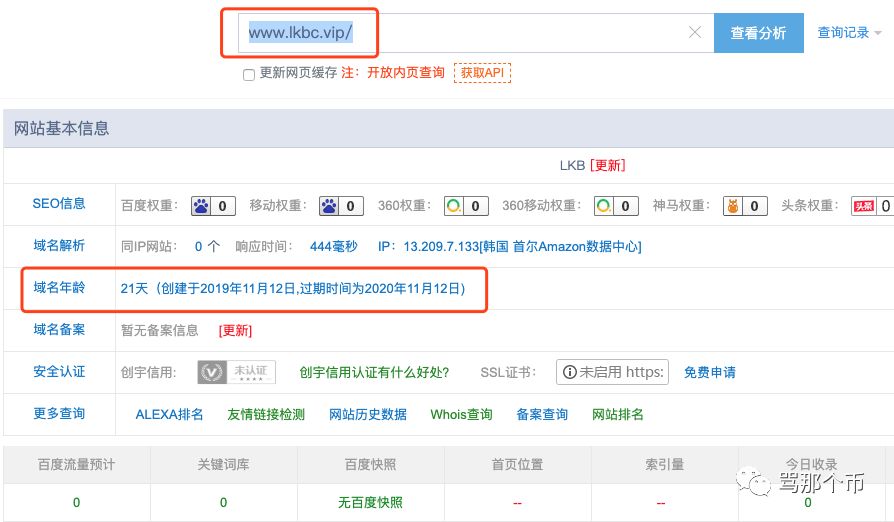Click the 神马权重 icon
The width and height of the screenshot is (894, 522).
tap(733, 206)
